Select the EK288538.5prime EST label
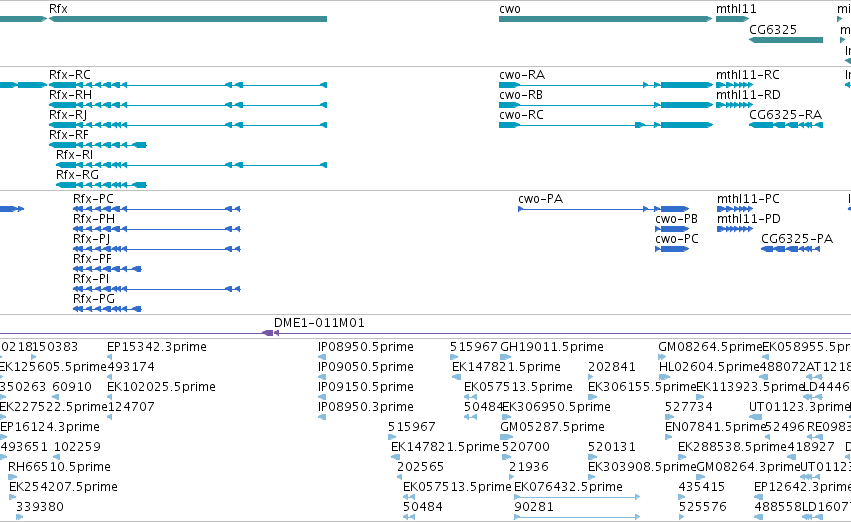This screenshot has width=851, height=522. [x=732, y=447]
